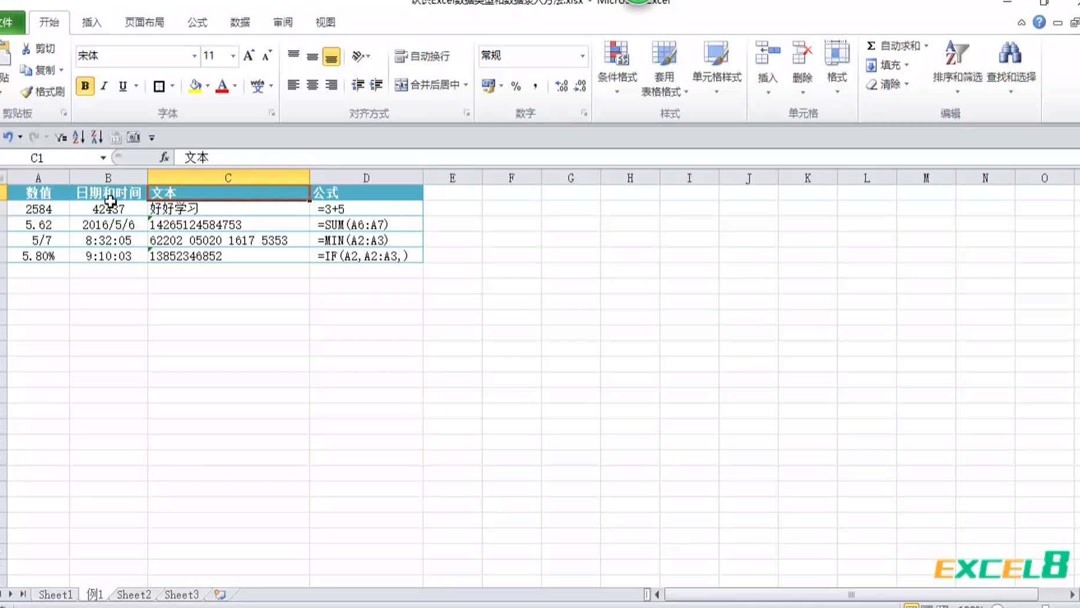Viewport: 1080px width, 608px height.
Task: Open the font name dropdown showing 宋体
Action: tap(135, 56)
